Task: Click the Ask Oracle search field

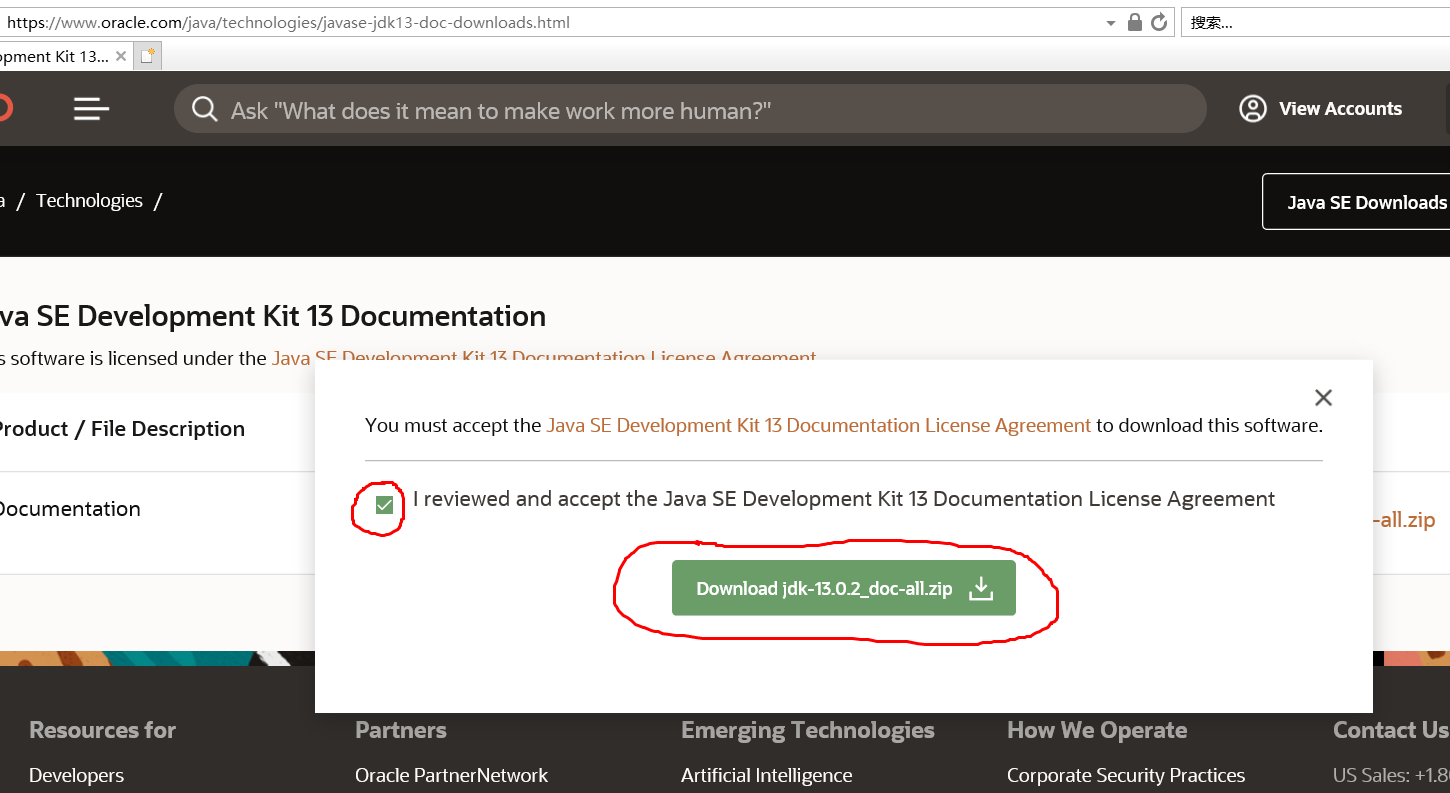Action: pyautogui.click(x=690, y=109)
